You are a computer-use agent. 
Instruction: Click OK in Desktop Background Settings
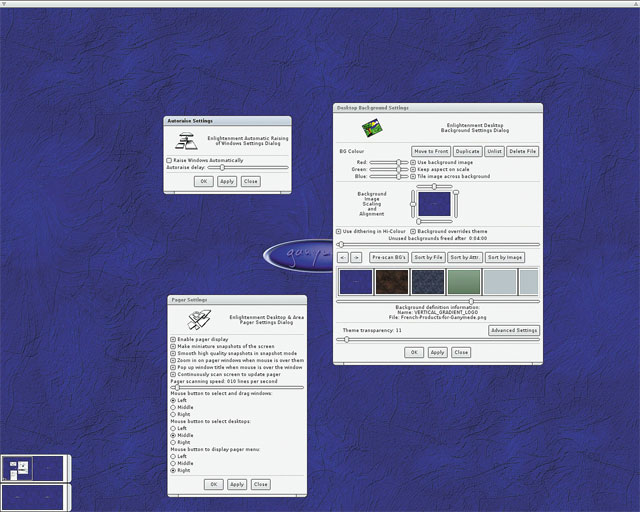414,352
